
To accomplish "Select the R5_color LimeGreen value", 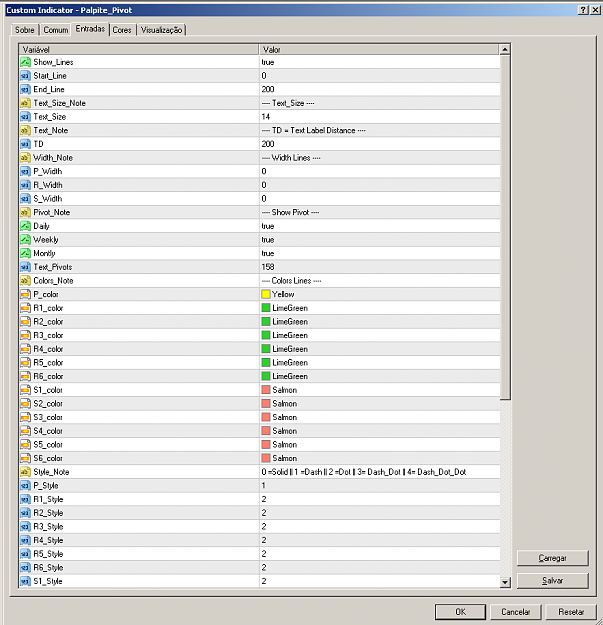I will 290,363.
